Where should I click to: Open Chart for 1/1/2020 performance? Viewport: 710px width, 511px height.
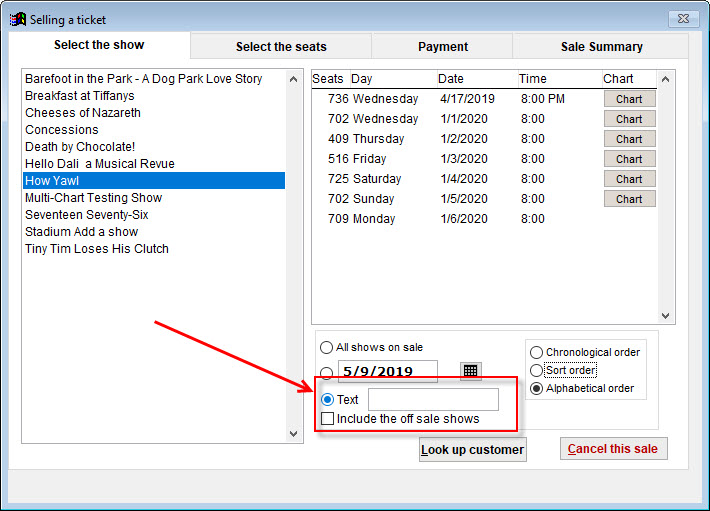[x=629, y=119]
